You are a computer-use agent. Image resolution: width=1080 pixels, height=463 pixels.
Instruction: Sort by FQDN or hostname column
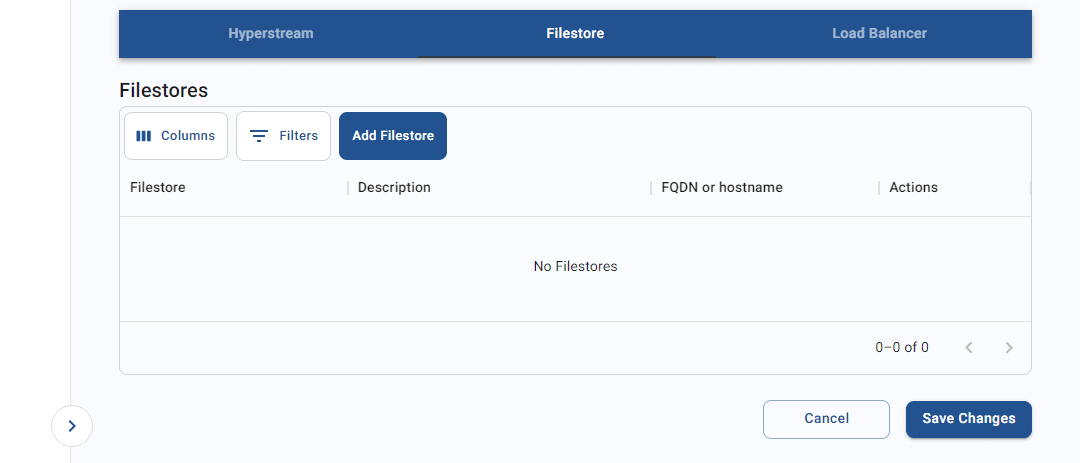point(722,187)
